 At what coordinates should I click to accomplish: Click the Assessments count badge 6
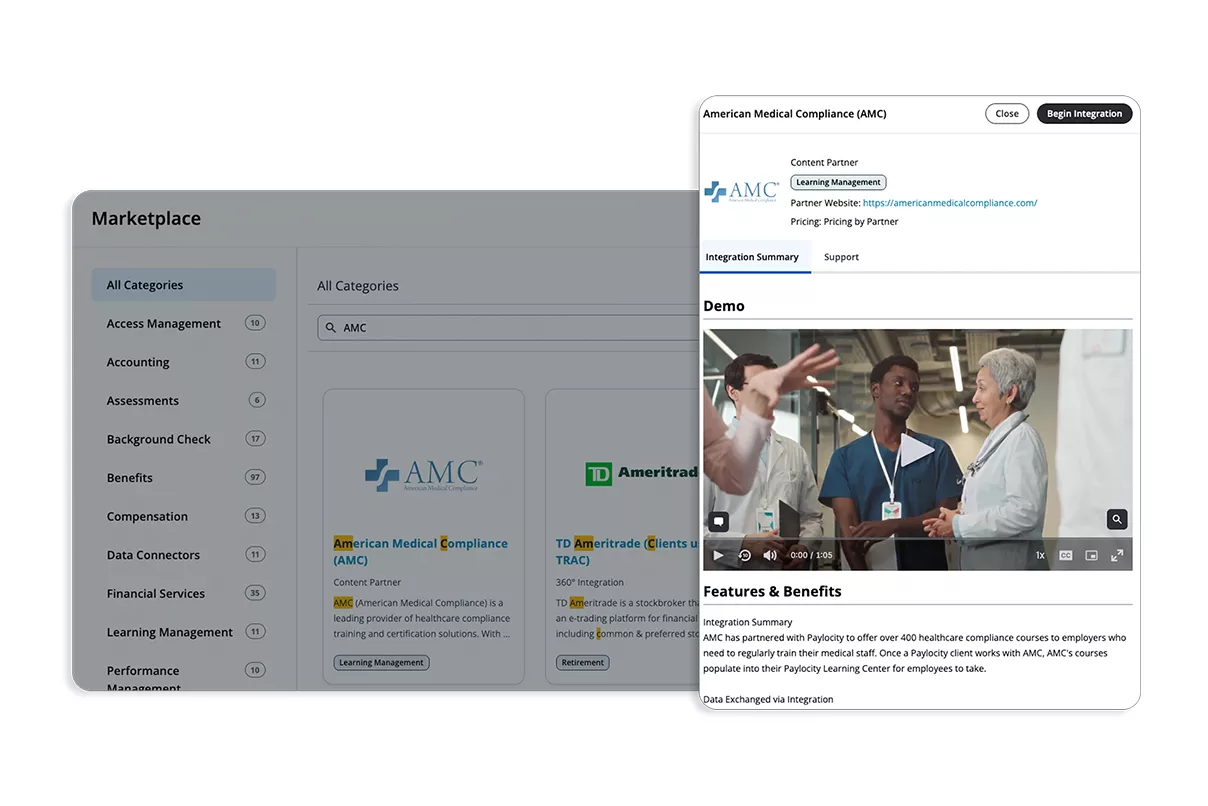tap(257, 400)
